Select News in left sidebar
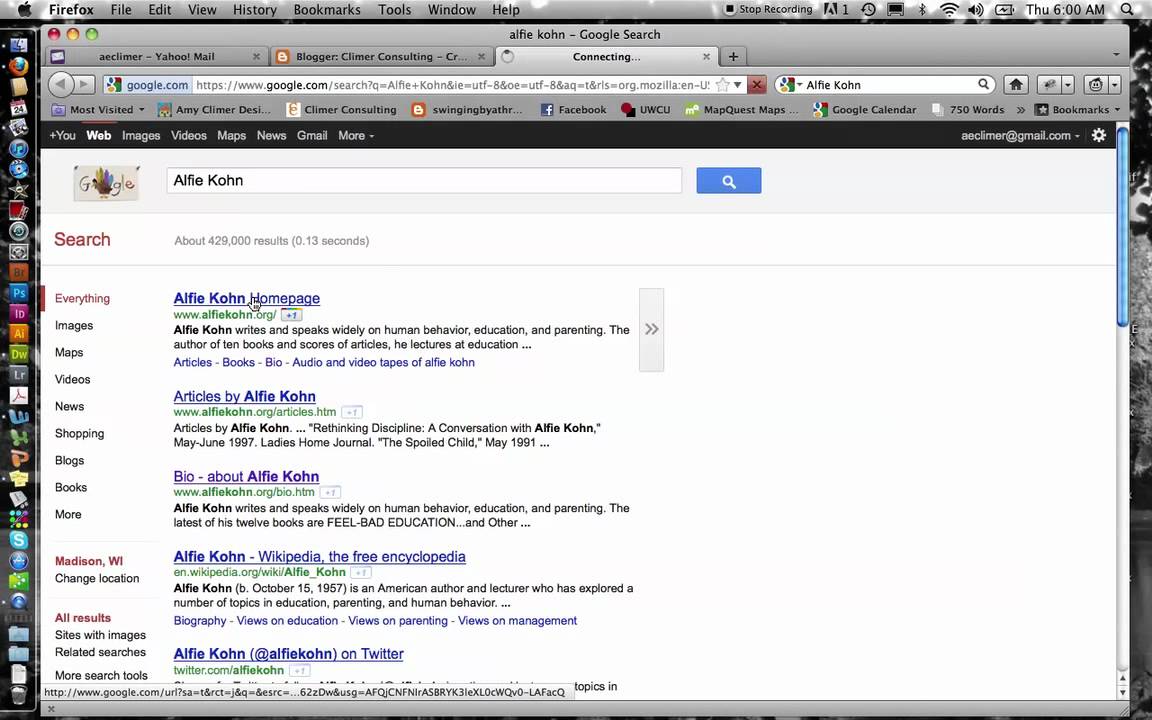1152x720 pixels. pyautogui.click(x=70, y=406)
